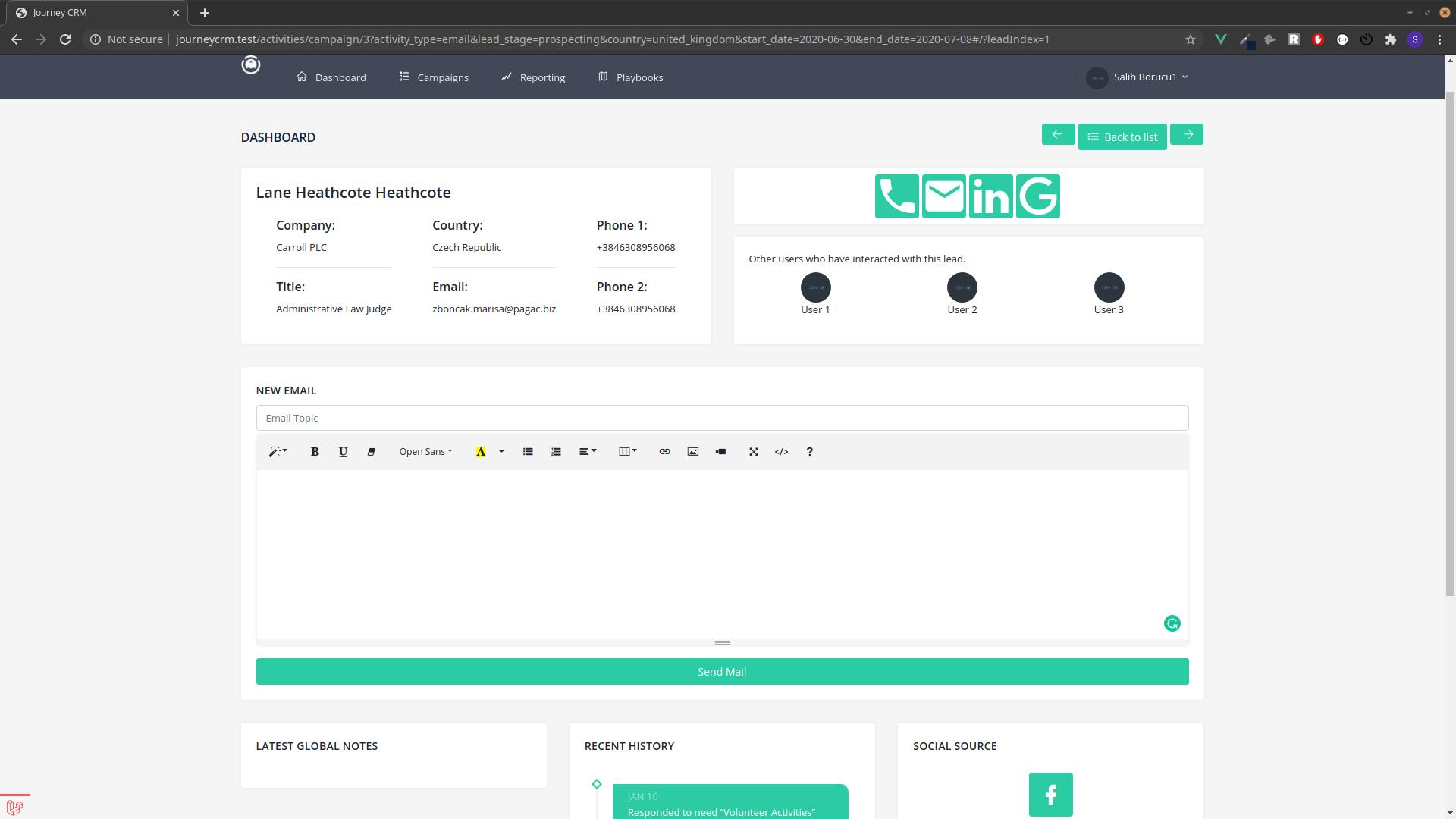Click the Send Mail button
This screenshot has width=1456, height=819.
click(x=722, y=672)
